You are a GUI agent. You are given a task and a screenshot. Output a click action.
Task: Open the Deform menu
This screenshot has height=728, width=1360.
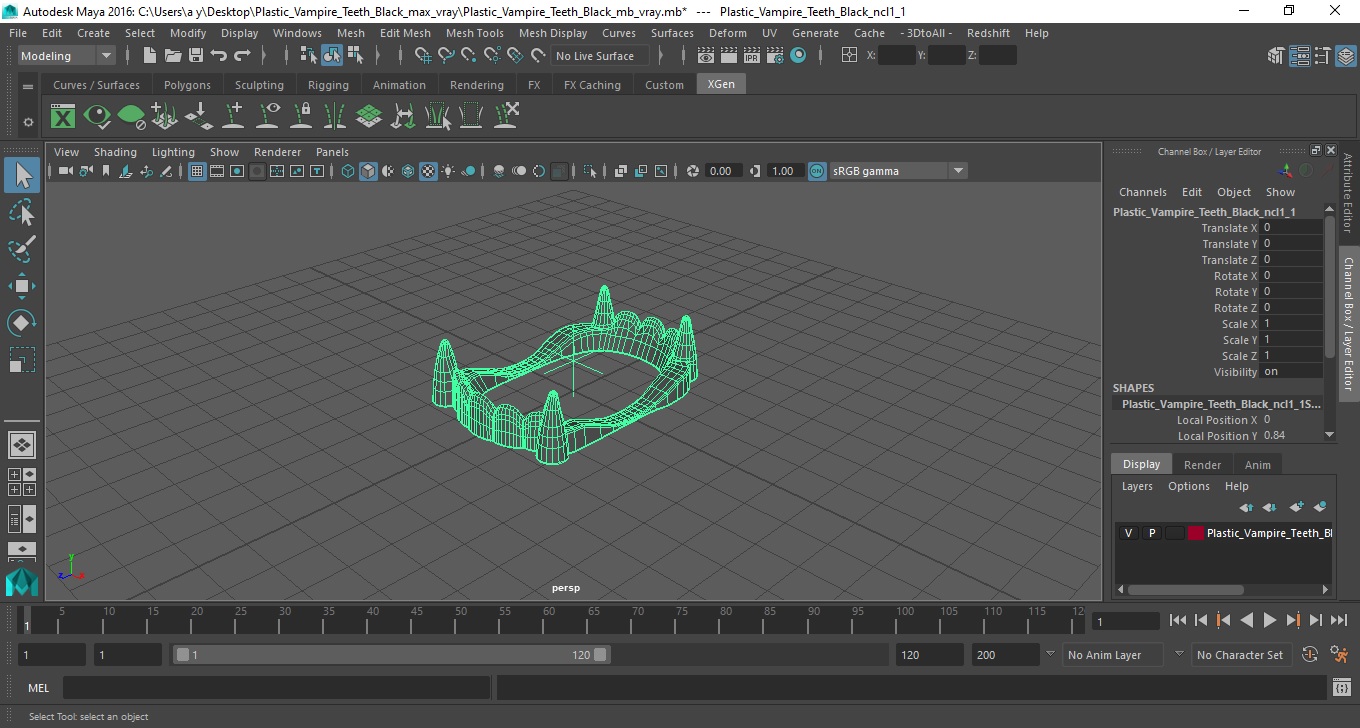tap(728, 33)
